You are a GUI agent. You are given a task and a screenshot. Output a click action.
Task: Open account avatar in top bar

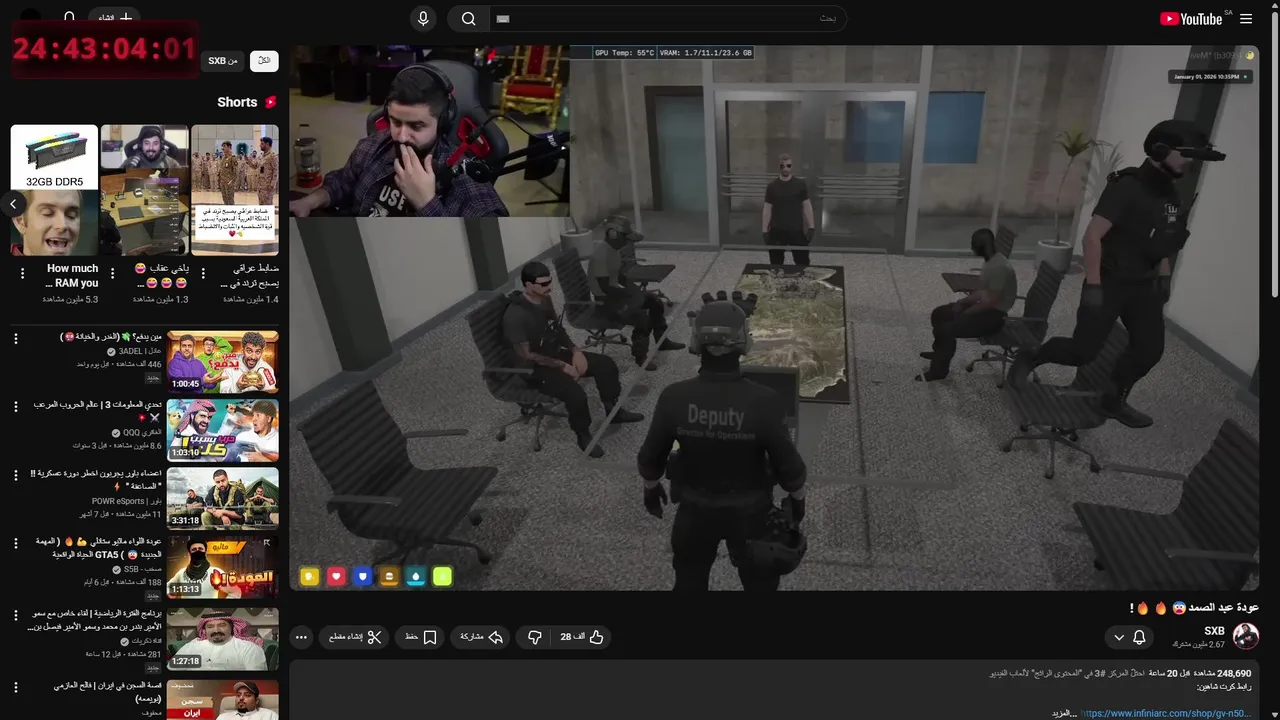click(x=31, y=18)
